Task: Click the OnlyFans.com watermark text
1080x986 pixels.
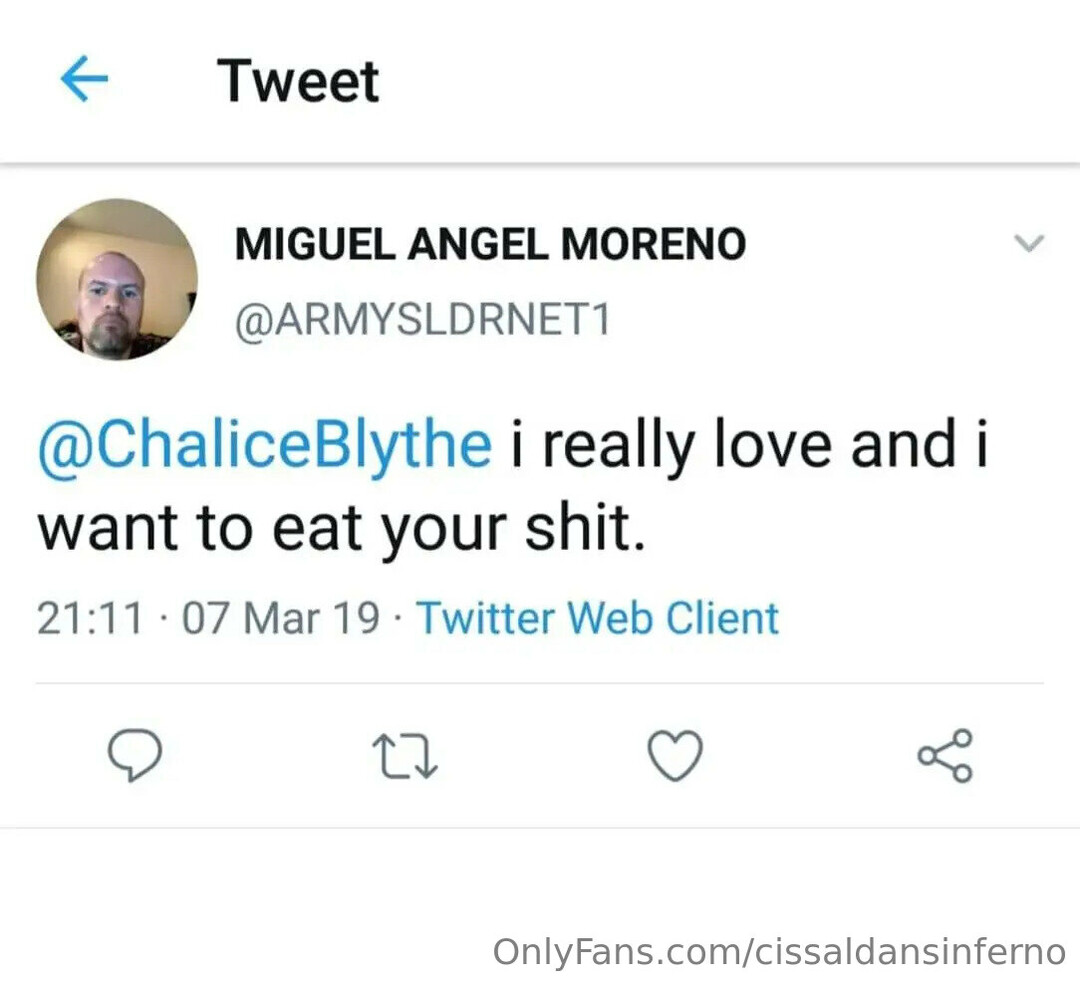Action: [x=614, y=951]
